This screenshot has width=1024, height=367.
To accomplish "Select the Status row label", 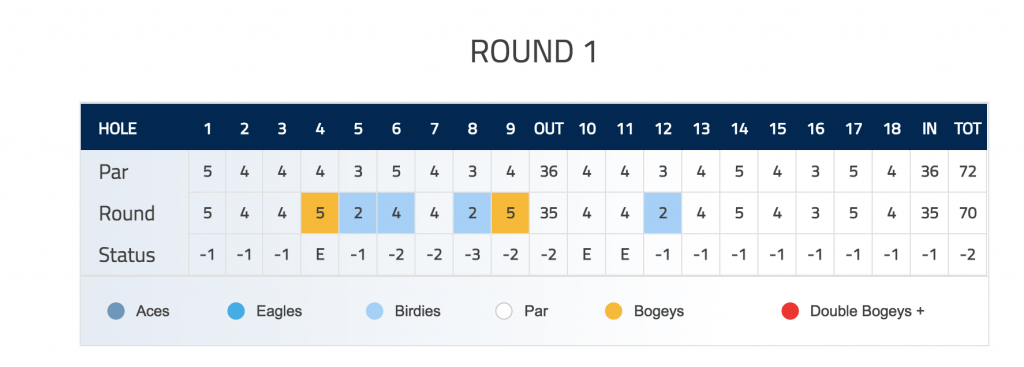I will click(x=127, y=255).
